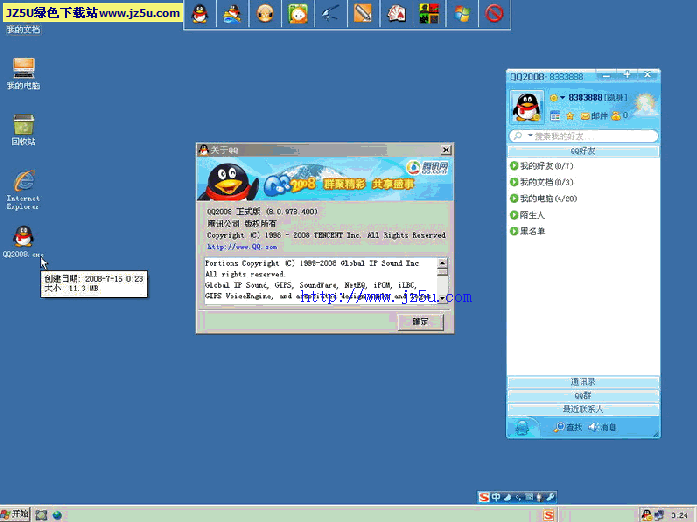Launch the QQ penguin surfing icon

pos(232,13)
